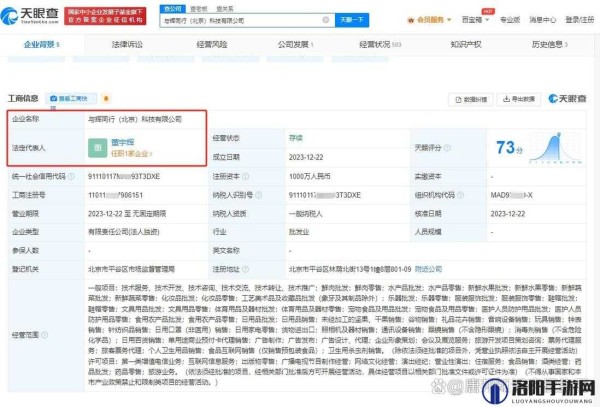
Task: Open the 公司发展 tab
Action: 295,45
